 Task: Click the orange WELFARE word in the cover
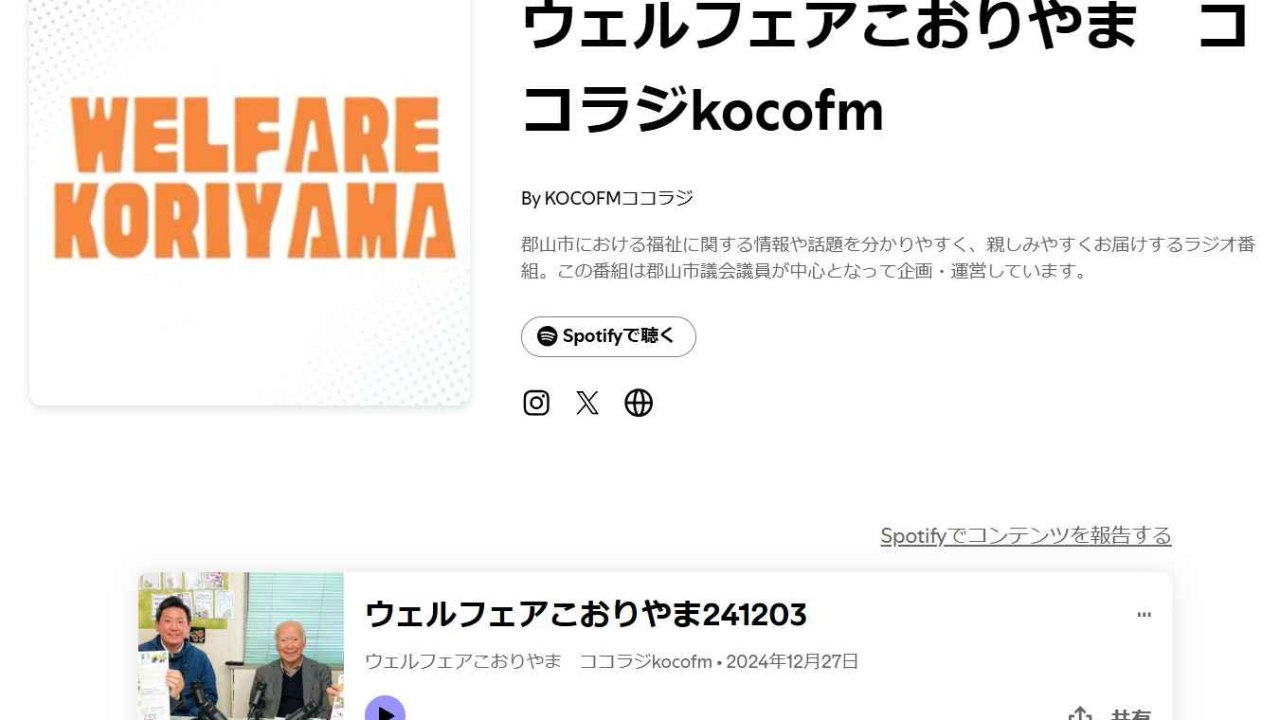255,135
